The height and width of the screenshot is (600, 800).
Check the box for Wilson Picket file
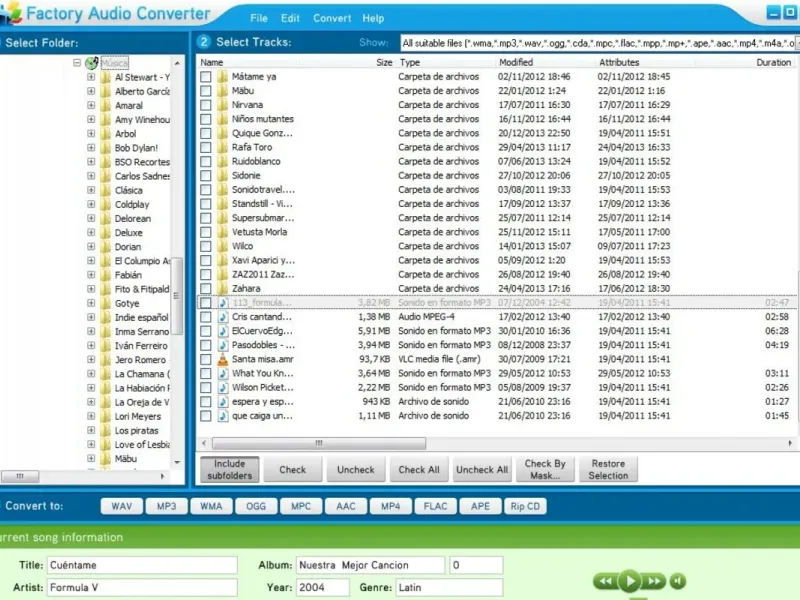click(206, 387)
